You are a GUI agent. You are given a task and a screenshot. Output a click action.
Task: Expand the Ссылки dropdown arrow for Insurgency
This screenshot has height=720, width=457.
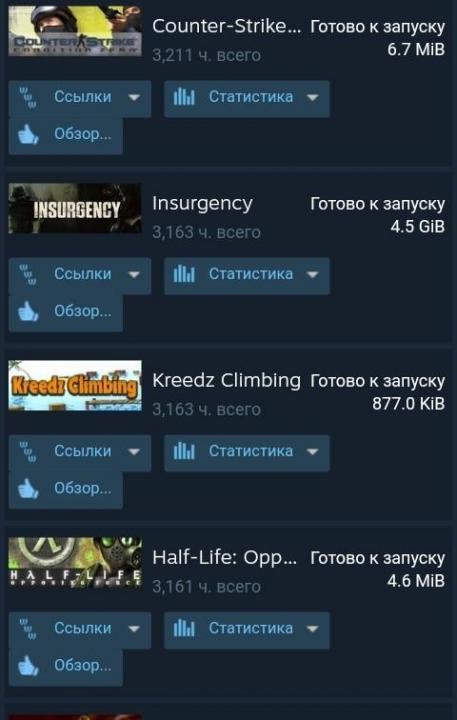pos(134,275)
